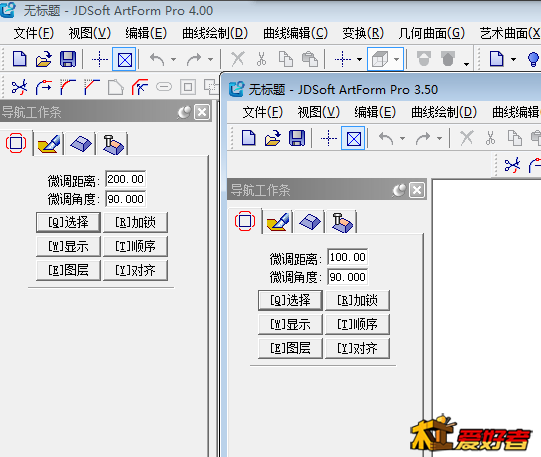Open 文件(F) menu in ArtForm Pro 3.50
Viewport: 541px width, 457px height.
tap(263, 112)
